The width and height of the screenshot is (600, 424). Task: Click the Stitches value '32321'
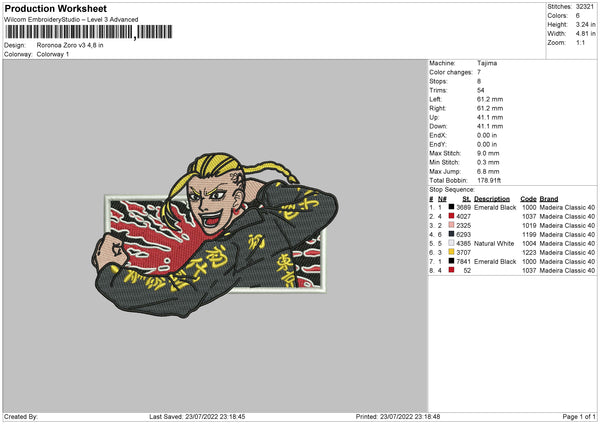click(585, 7)
